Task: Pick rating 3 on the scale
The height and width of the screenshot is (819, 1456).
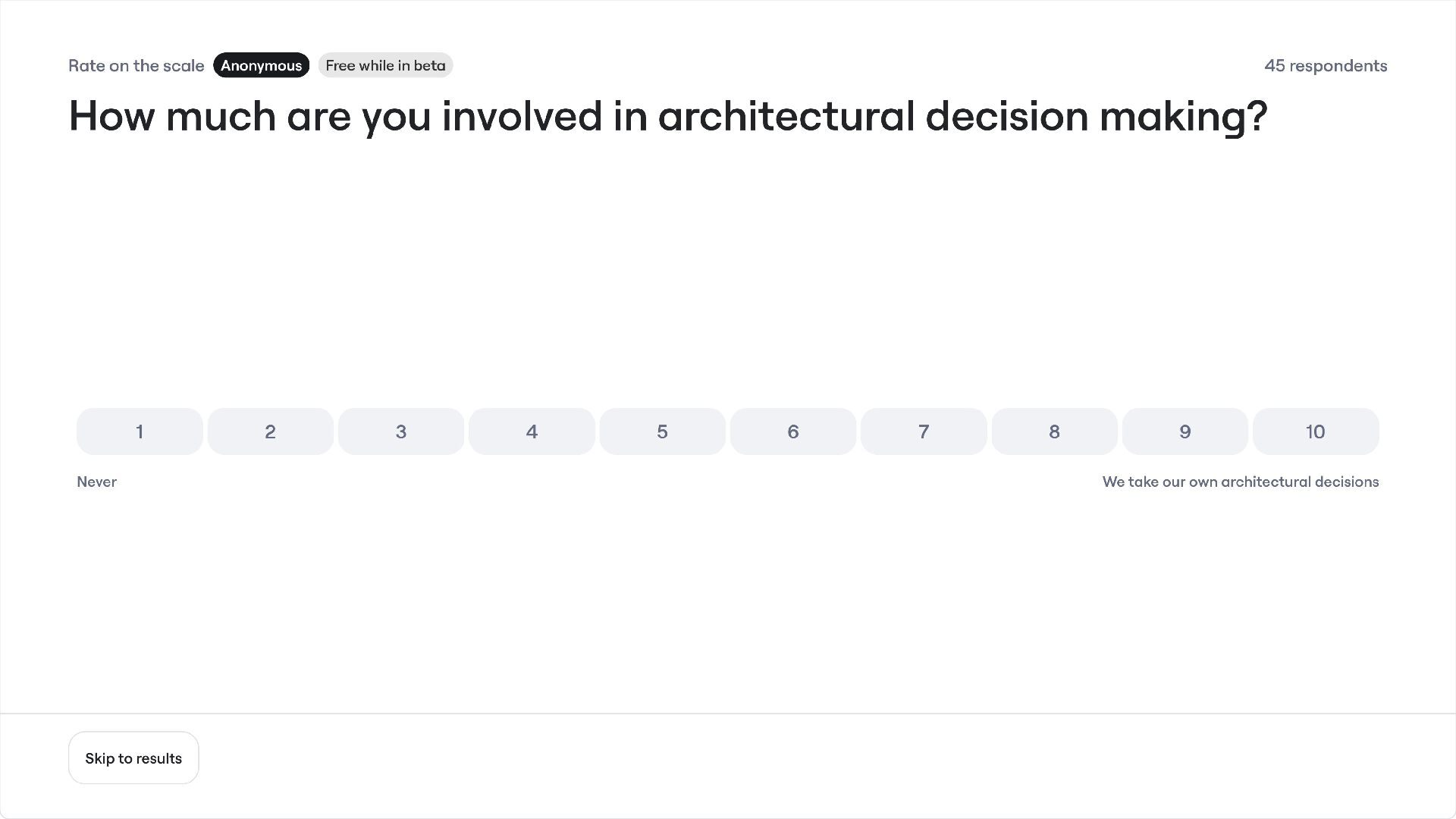Action: tap(401, 431)
